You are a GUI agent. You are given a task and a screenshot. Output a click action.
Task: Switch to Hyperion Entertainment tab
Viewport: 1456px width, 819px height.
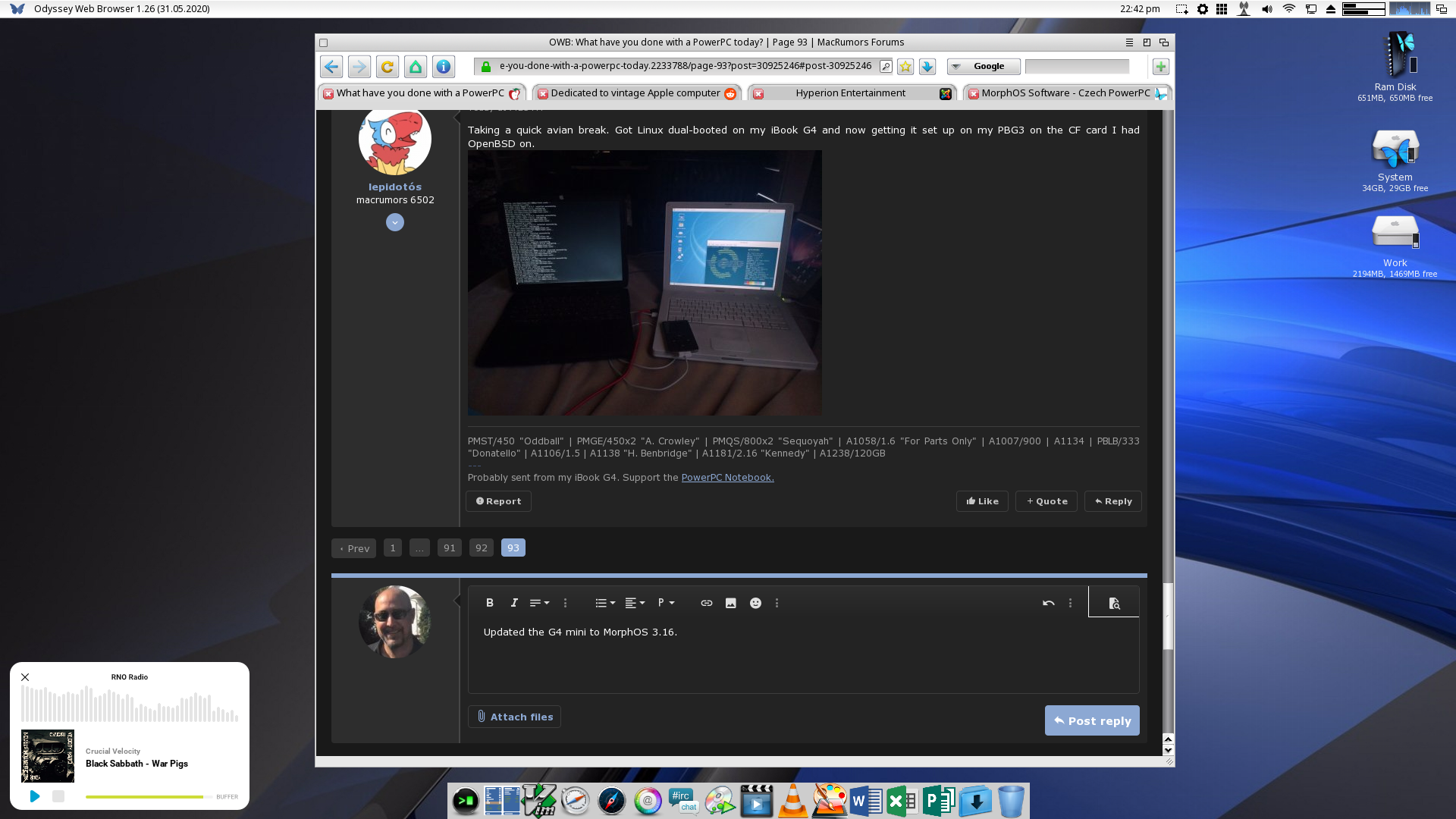coord(850,93)
